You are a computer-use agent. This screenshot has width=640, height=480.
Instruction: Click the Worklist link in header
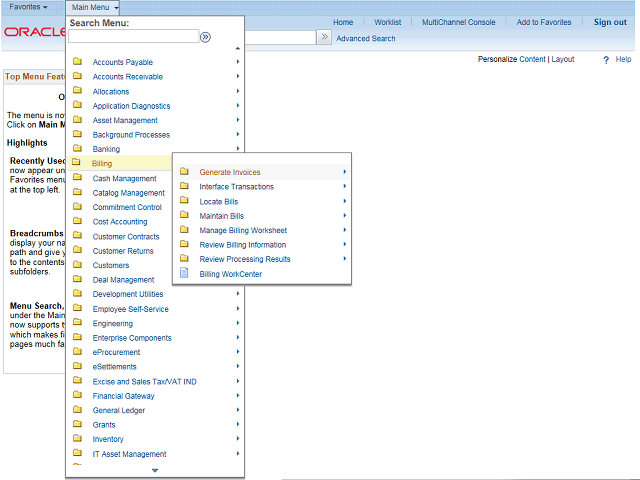point(387,22)
